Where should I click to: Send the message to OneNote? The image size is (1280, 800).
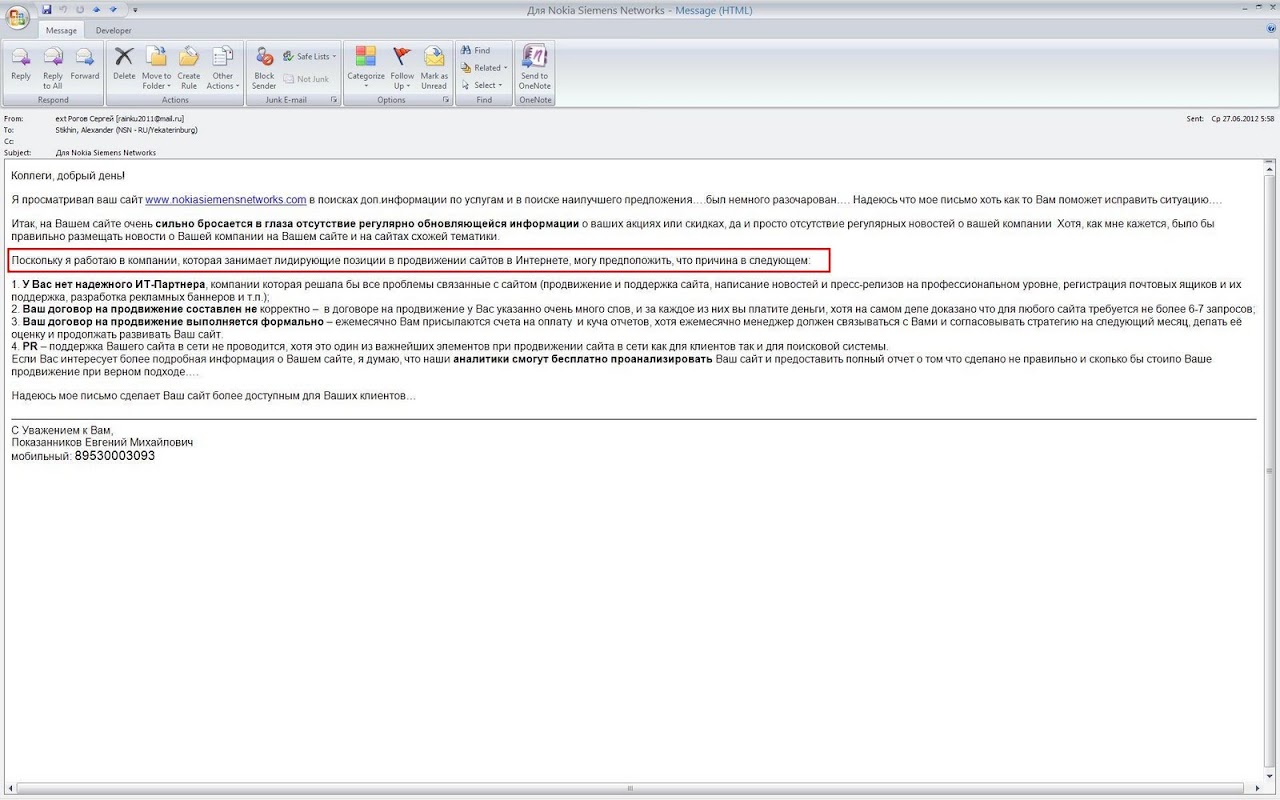(x=534, y=68)
